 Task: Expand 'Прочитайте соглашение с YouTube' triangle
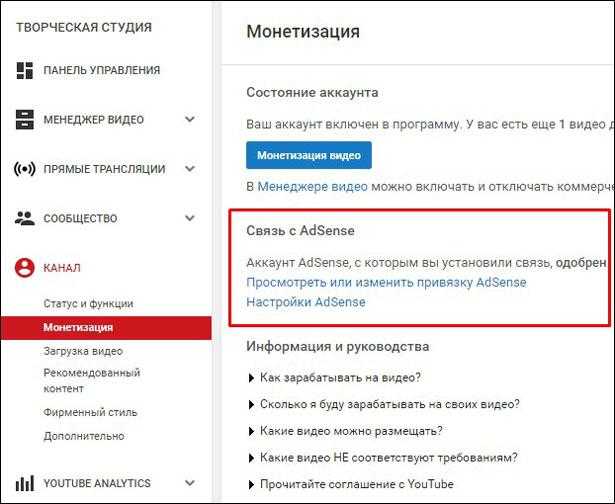tap(251, 485)
